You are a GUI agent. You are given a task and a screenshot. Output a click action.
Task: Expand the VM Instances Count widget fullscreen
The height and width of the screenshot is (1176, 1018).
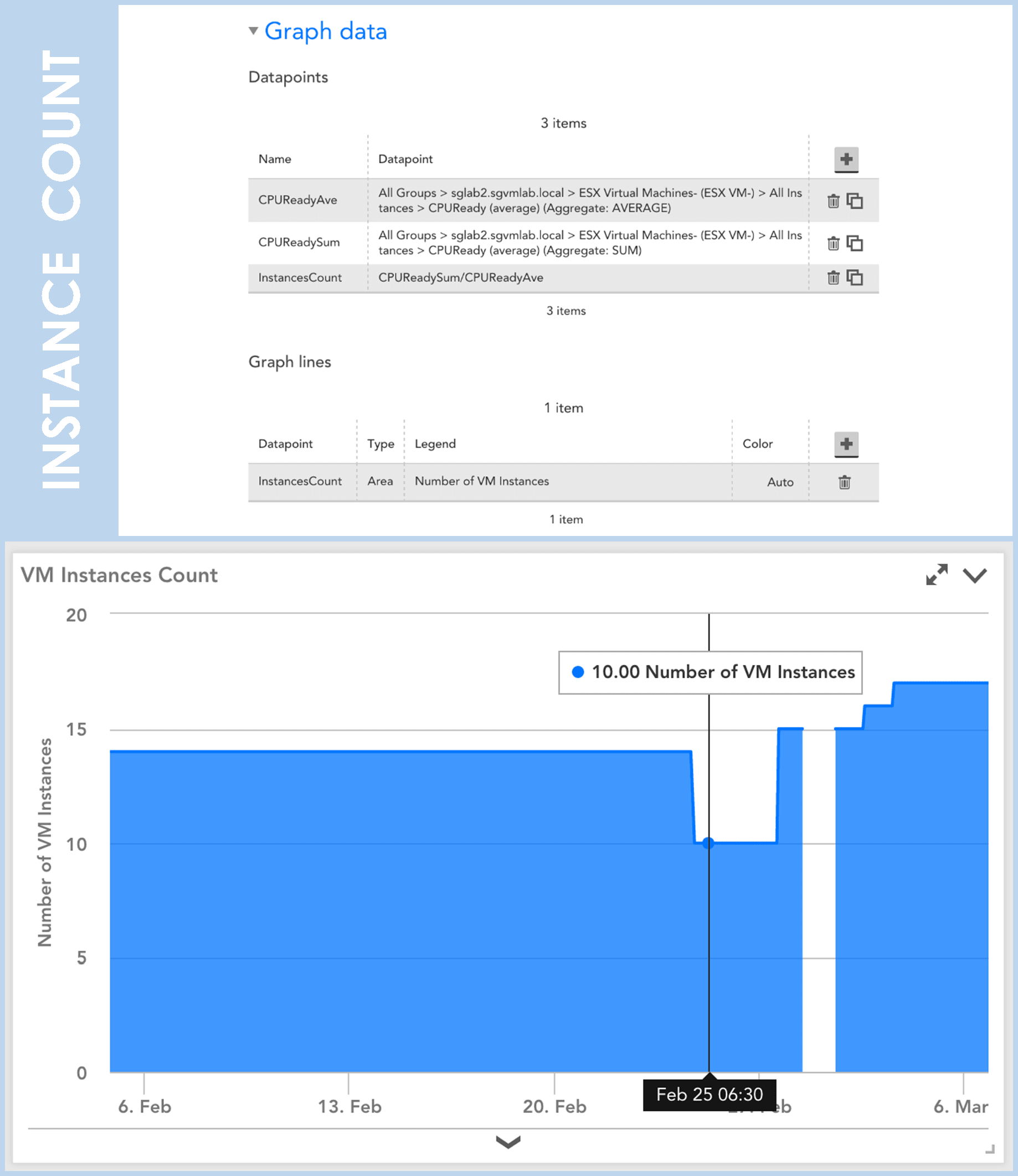(936, 574)
